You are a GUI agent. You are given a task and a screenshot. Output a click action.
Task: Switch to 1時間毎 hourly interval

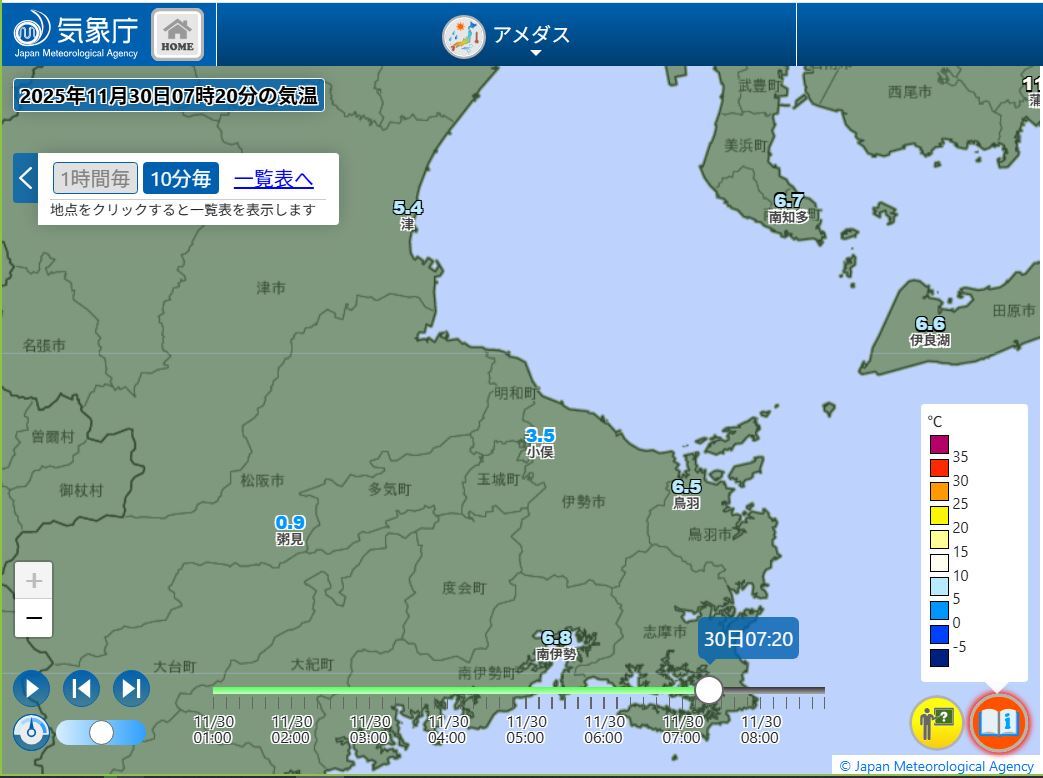point(95,179)
